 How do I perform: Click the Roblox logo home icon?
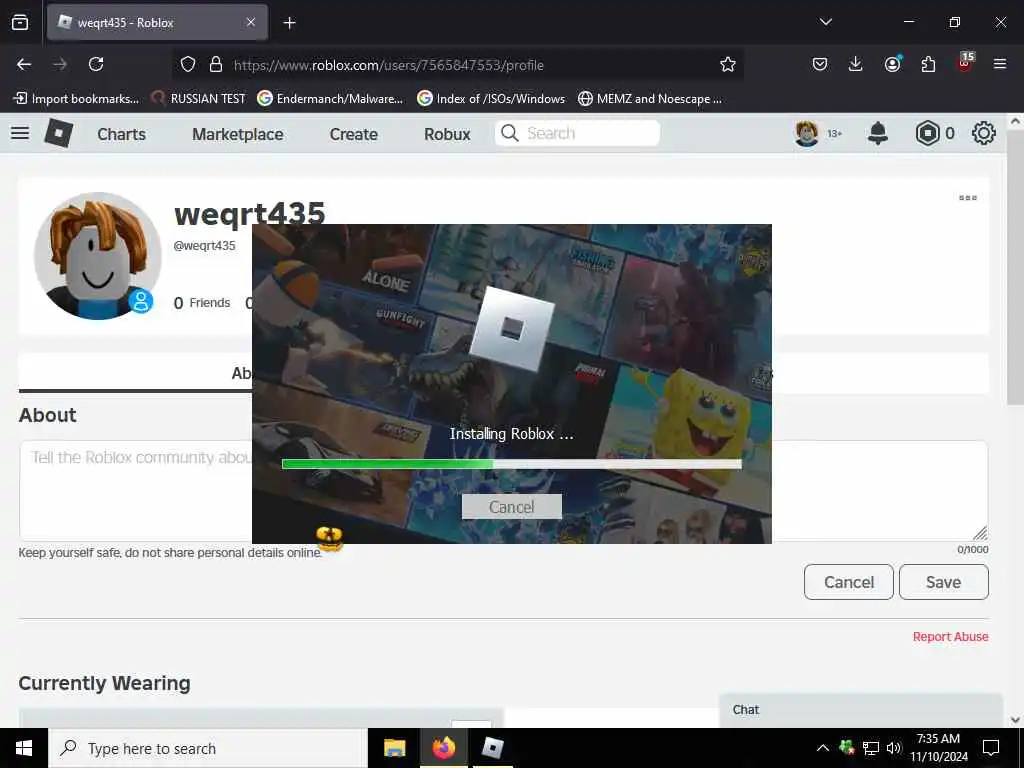59,133
